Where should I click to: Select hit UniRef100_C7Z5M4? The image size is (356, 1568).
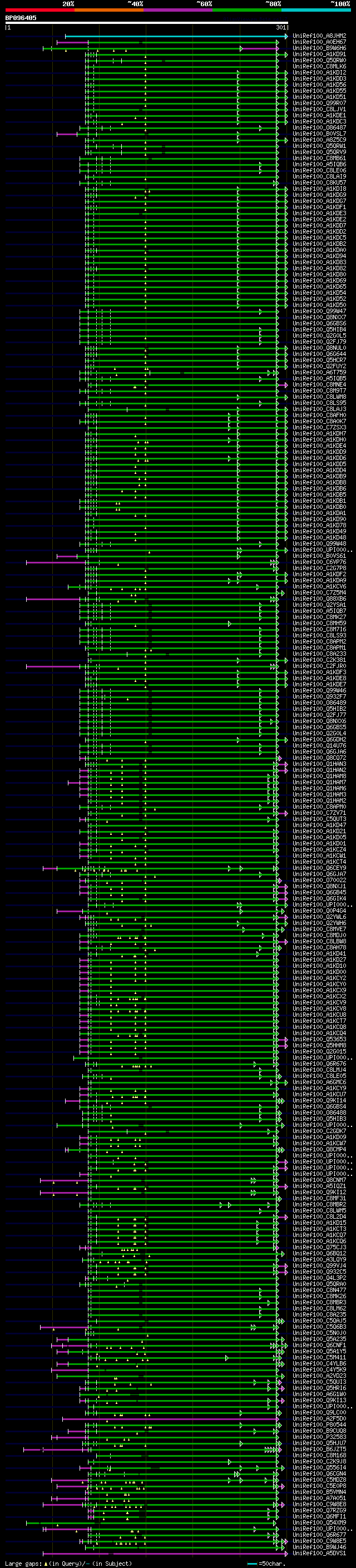coord(319,592)
